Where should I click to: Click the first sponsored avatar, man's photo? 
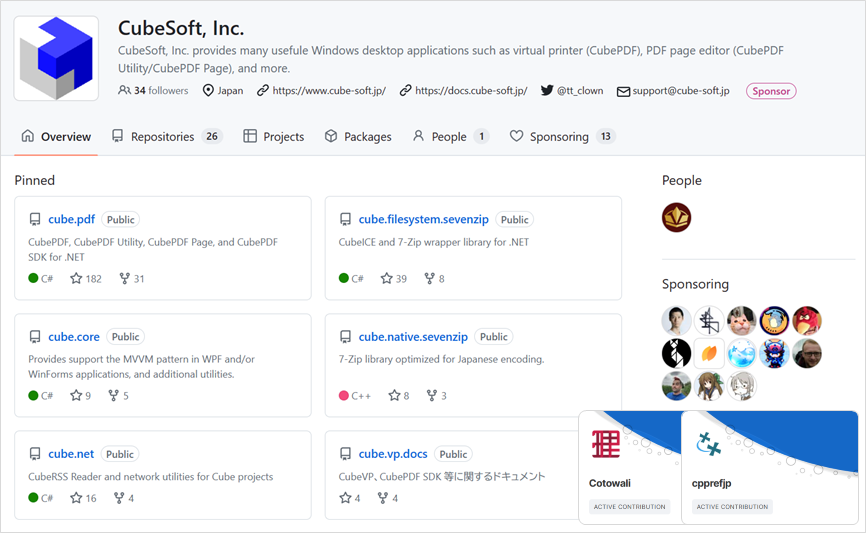677,321
